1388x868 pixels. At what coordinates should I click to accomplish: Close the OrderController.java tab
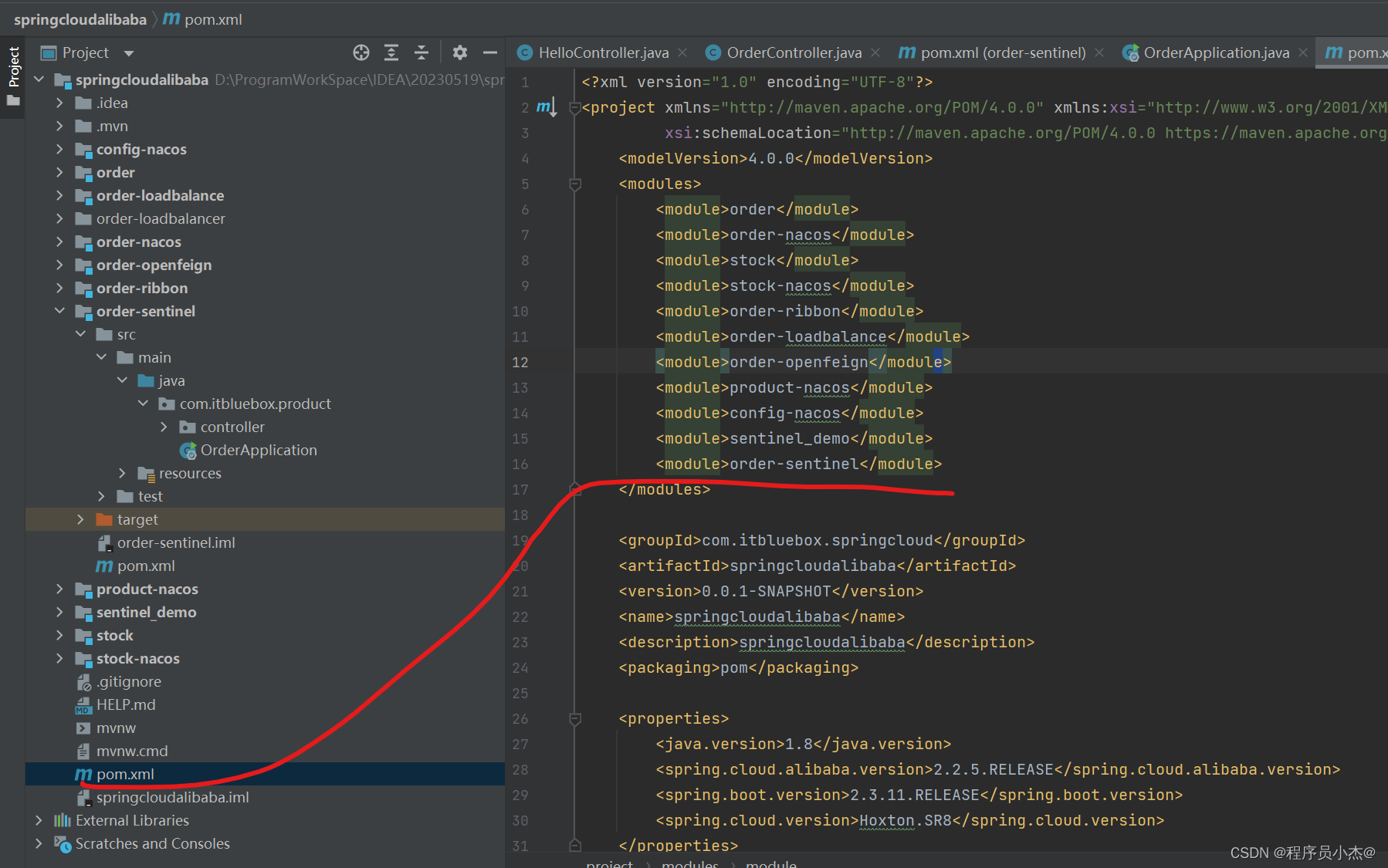(875, 52)
